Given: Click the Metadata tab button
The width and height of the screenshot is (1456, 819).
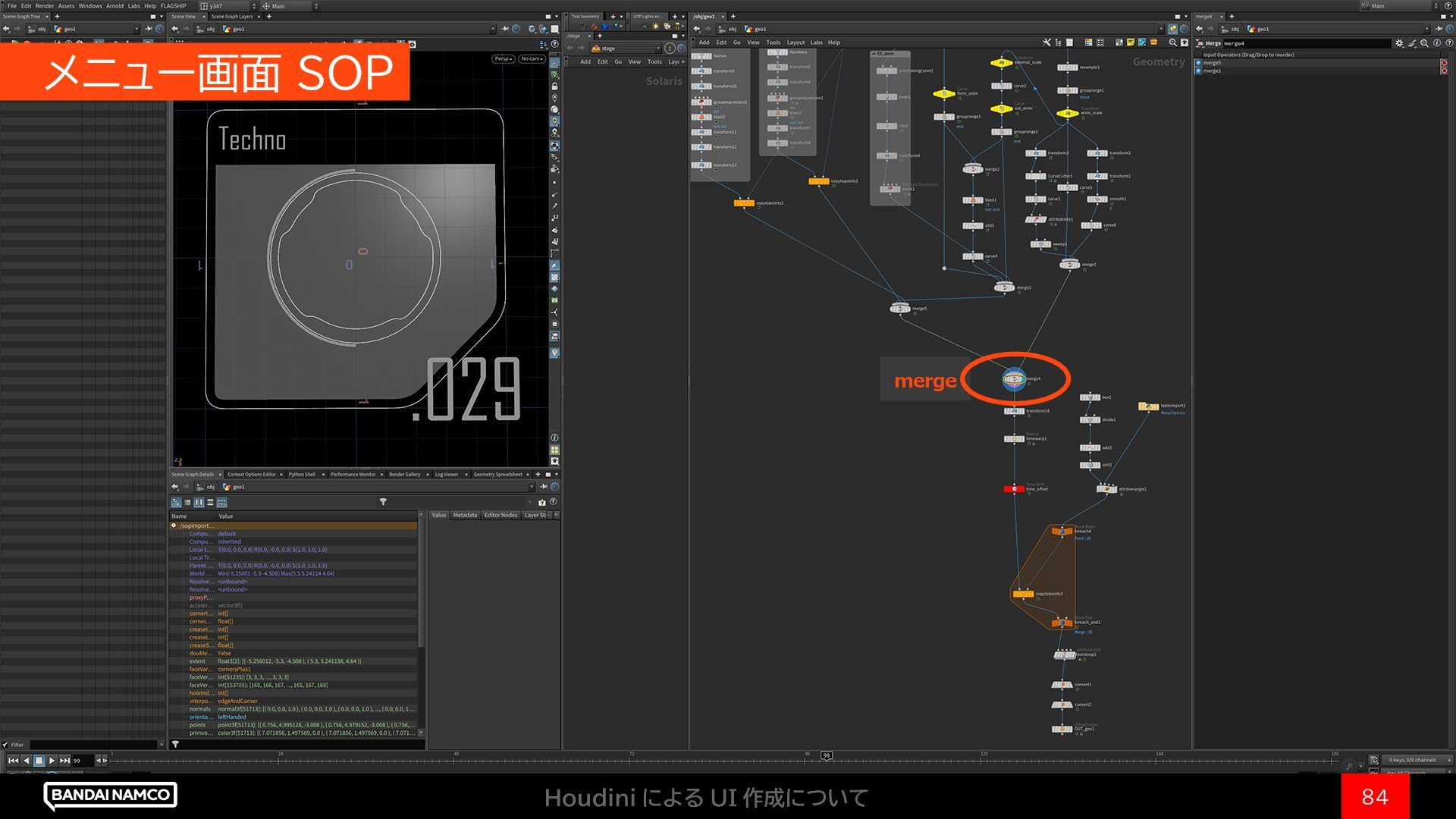Looking at the screenshot, I should tap(465, 515).
